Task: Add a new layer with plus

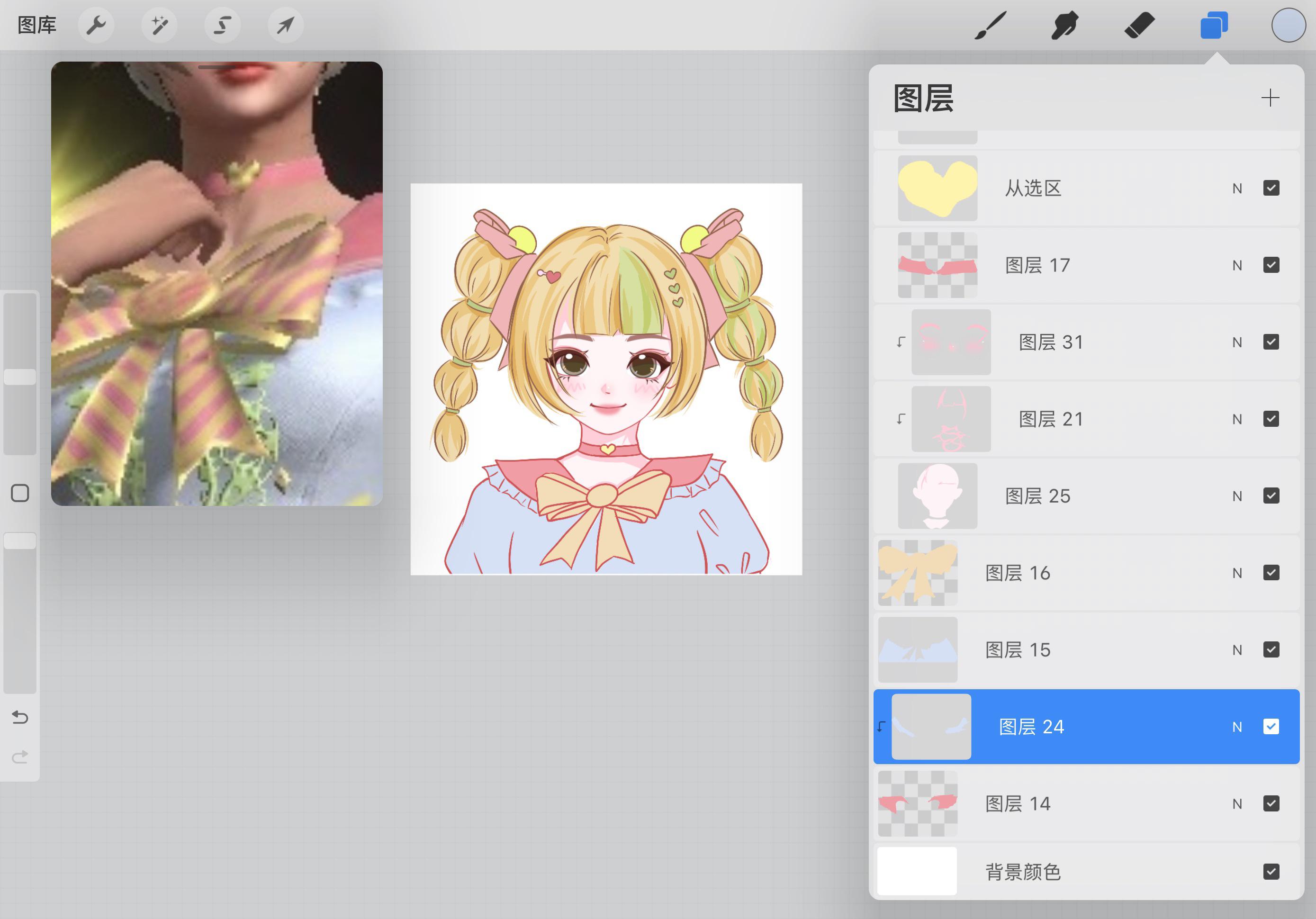Action: [1270, 98]
